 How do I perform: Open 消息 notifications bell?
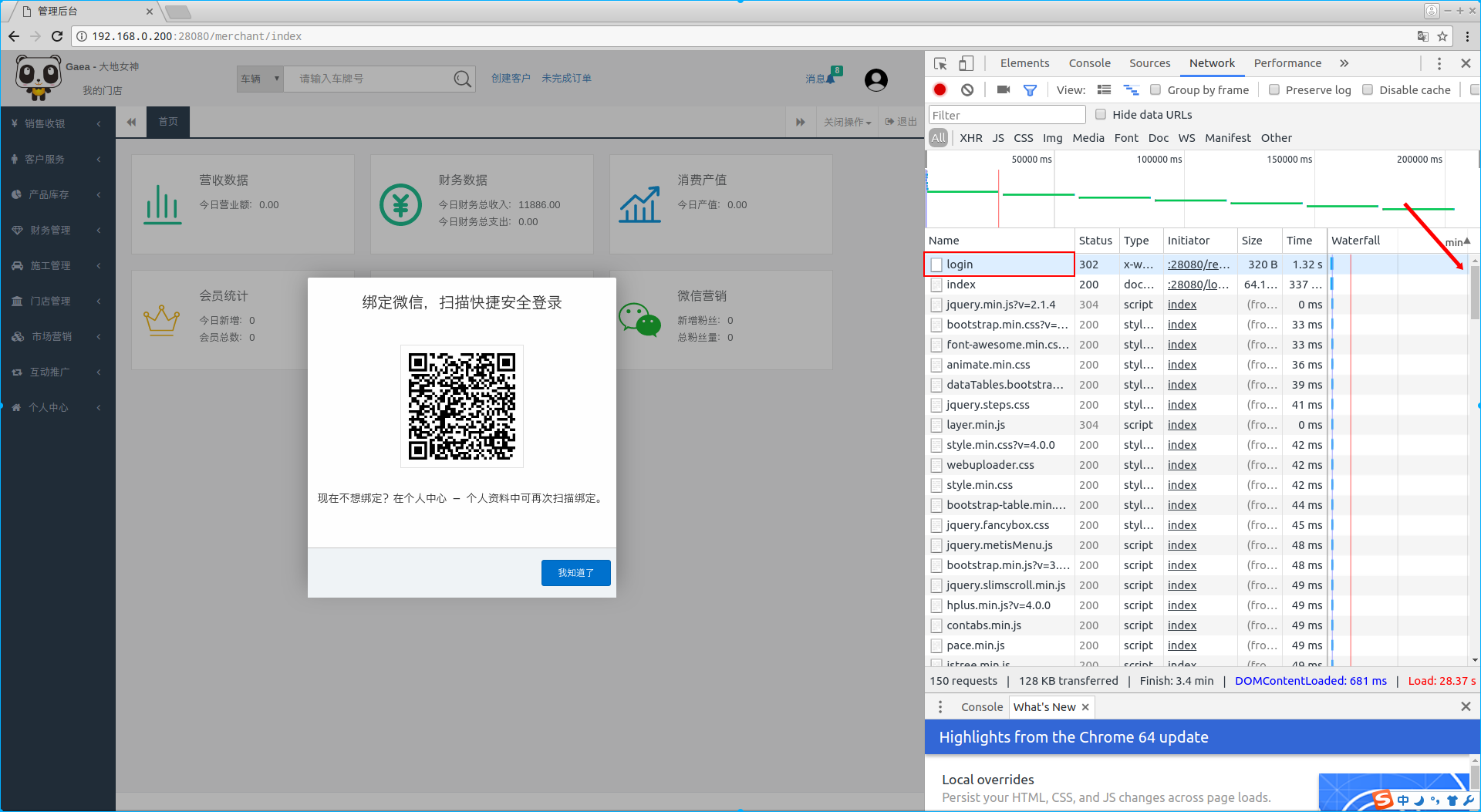pos(822,77)
